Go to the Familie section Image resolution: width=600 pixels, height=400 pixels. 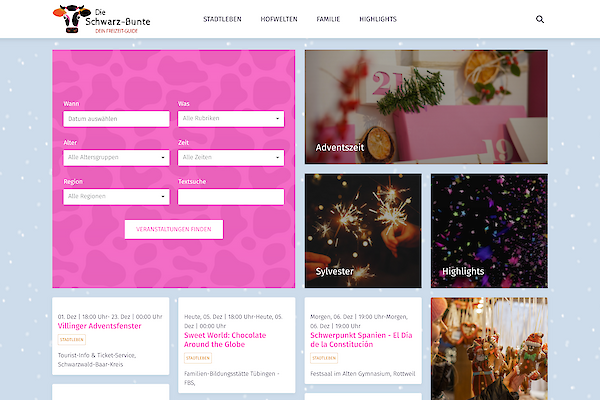328,19
